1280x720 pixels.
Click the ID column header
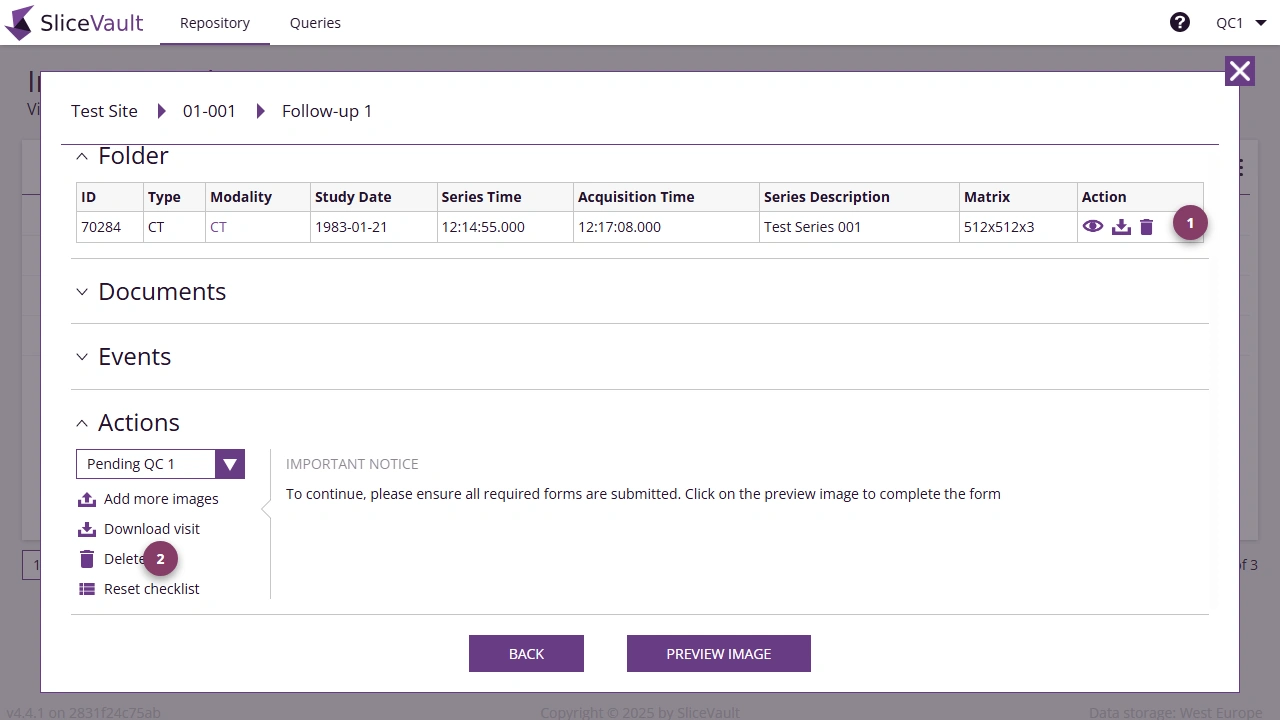tap(110, 197)
